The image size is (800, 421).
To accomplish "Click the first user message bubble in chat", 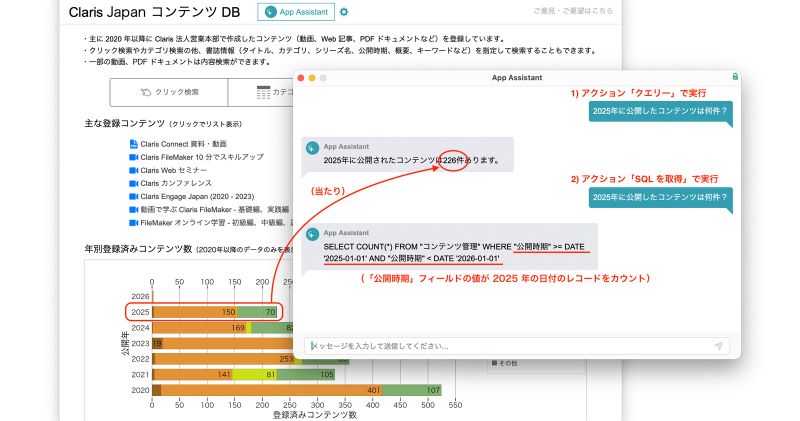I will click(x=660, y=112).
